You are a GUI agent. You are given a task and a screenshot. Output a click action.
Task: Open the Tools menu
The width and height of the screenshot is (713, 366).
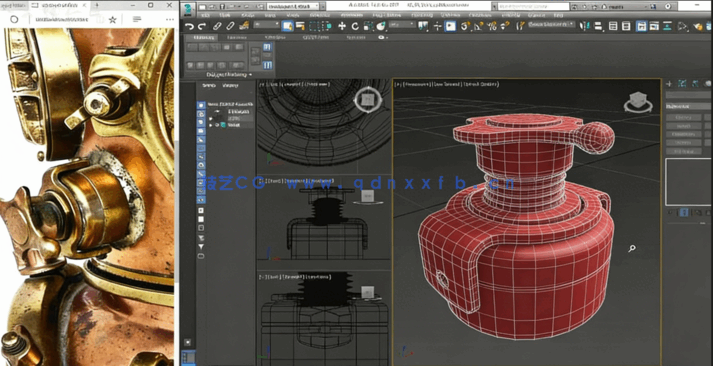tap(226, 15)
